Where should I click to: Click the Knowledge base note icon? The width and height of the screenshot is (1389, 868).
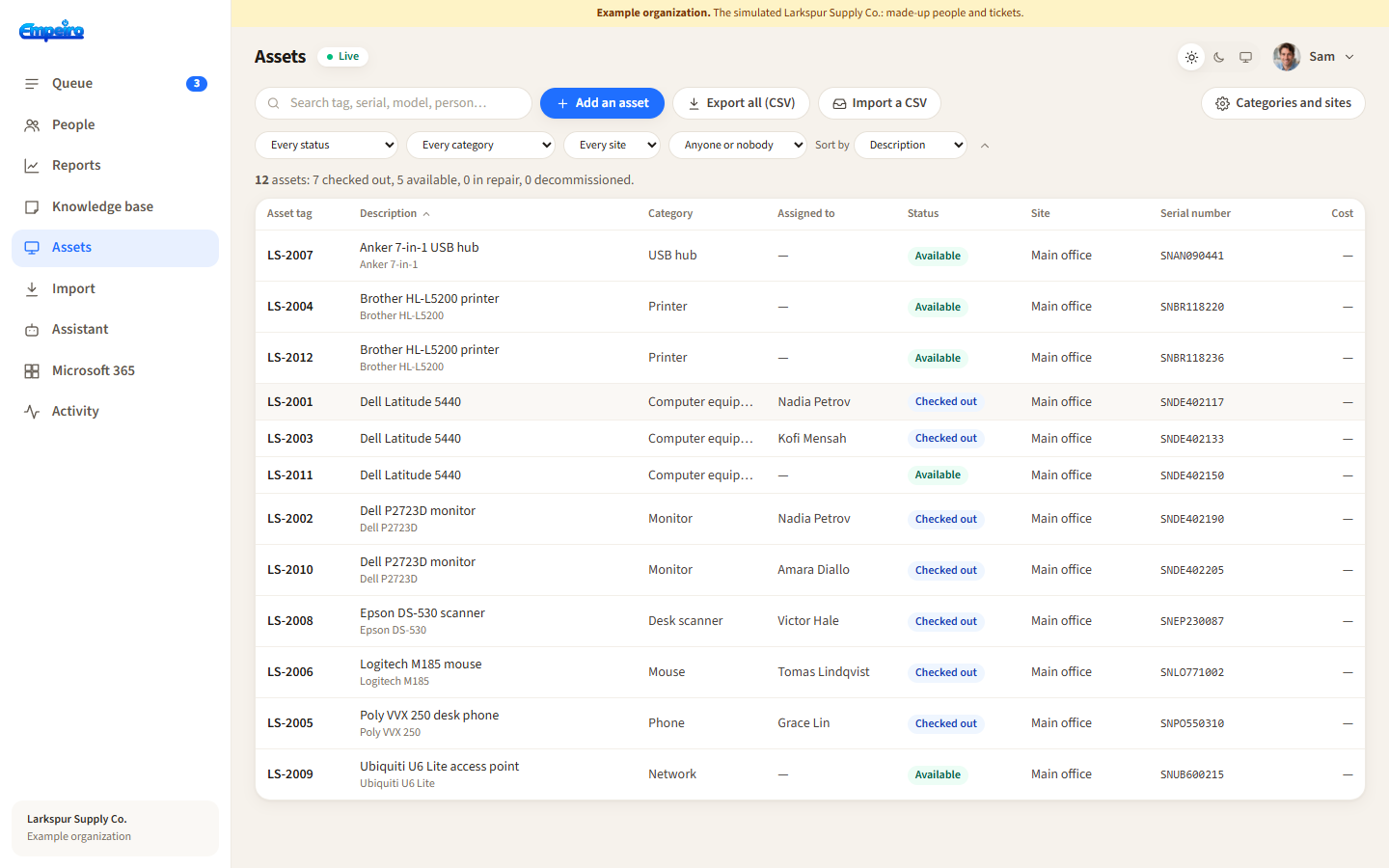[32, 207]
